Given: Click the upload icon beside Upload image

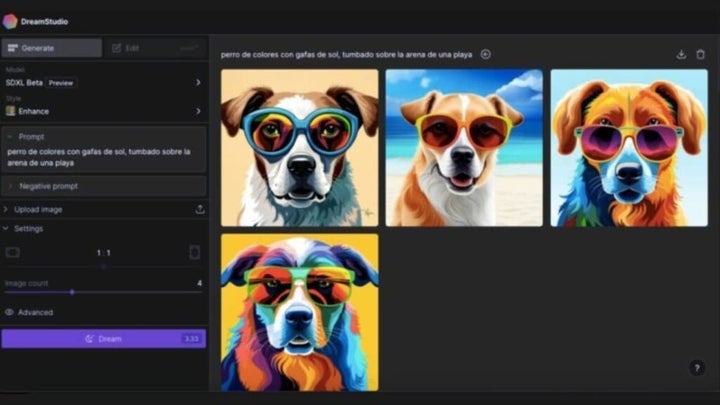Looking at the screenshot, I should coord(199,209).
